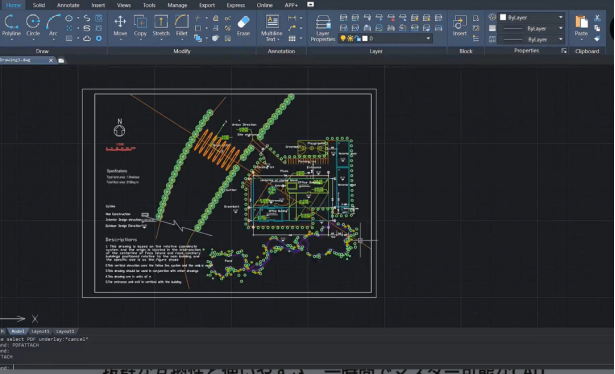Expand the Polyline dropdown arrow
The height and width of the screenshot is (374, 615).
11,39
